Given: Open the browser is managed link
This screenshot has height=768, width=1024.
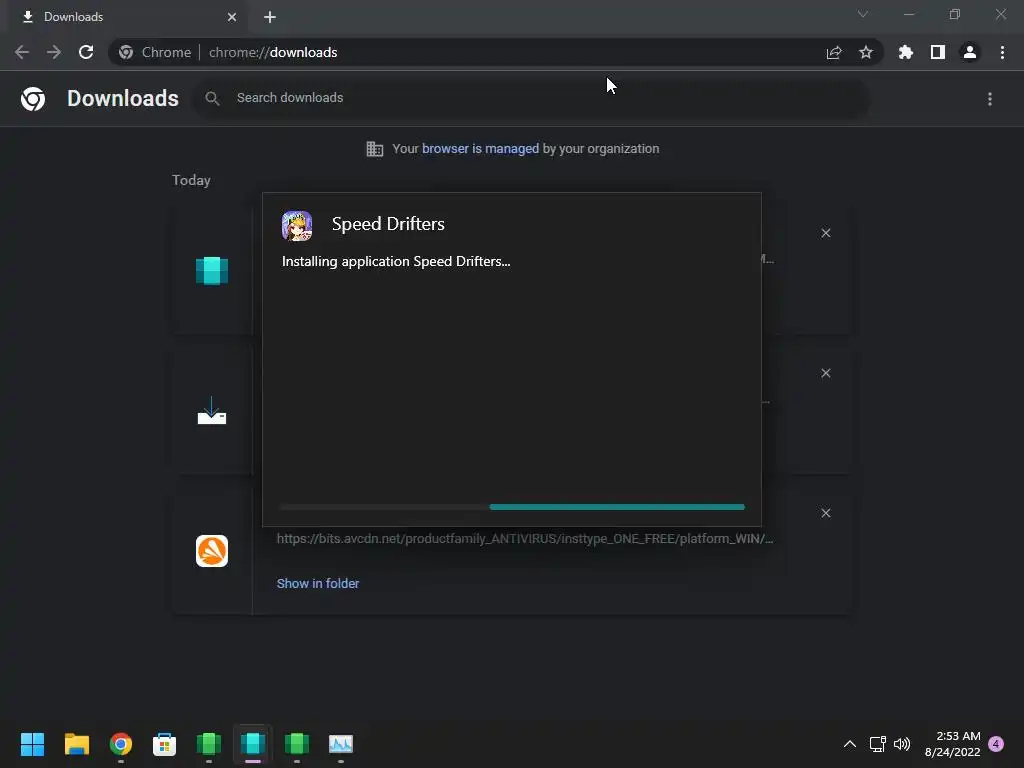Looking at the screenshot, I should [x=480, y=149].
